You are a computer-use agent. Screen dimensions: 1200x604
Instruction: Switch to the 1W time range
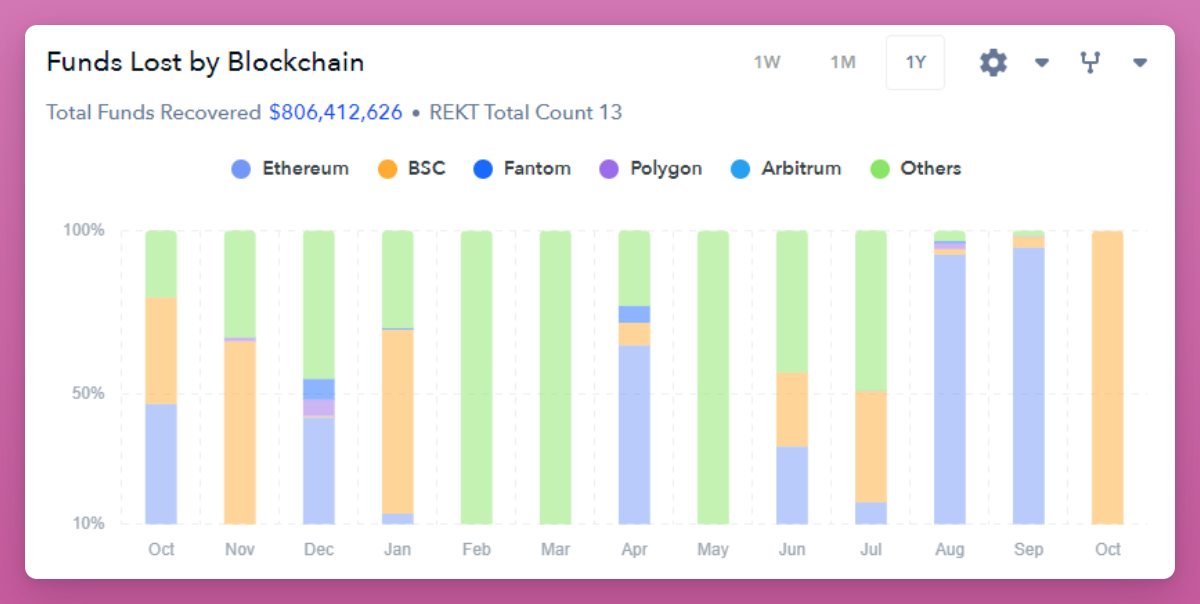767,63
